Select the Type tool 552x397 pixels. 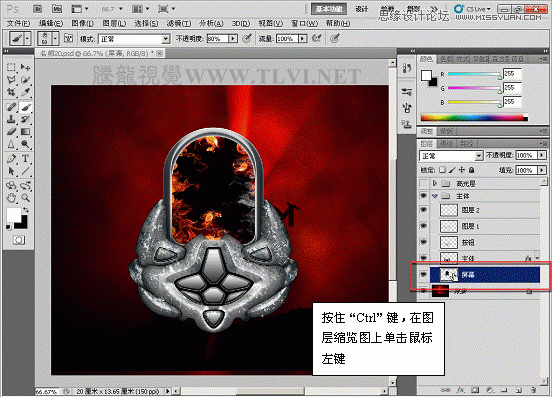[25, 159]
